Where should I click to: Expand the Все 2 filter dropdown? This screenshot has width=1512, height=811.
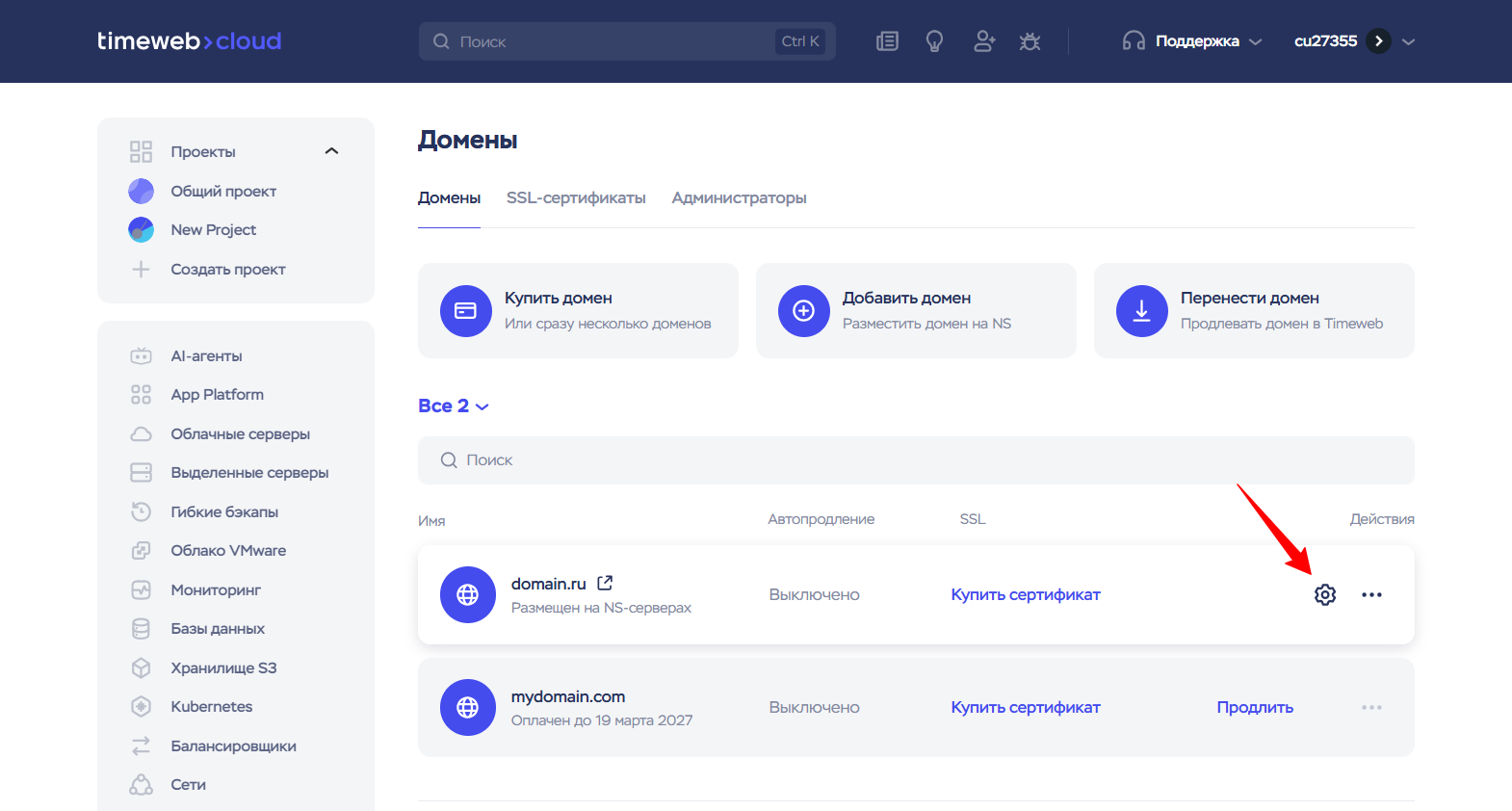pyautogui.click(x=454, y=406)
